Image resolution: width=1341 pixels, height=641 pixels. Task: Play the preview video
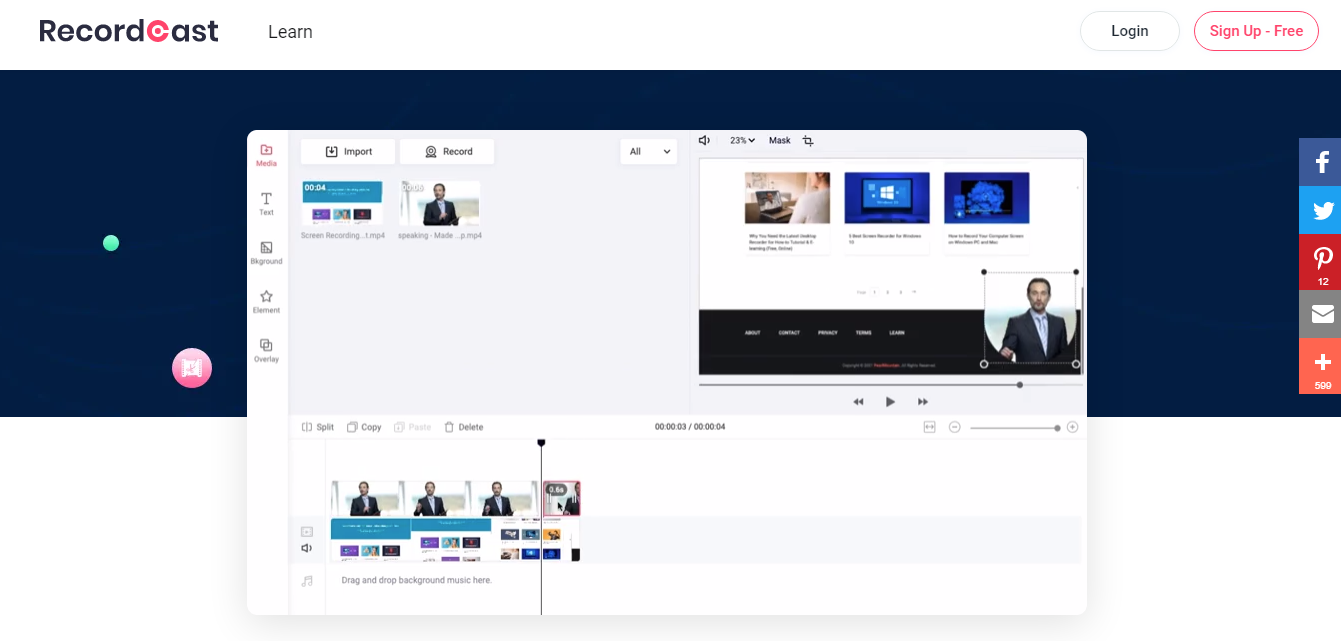point(890,402)
